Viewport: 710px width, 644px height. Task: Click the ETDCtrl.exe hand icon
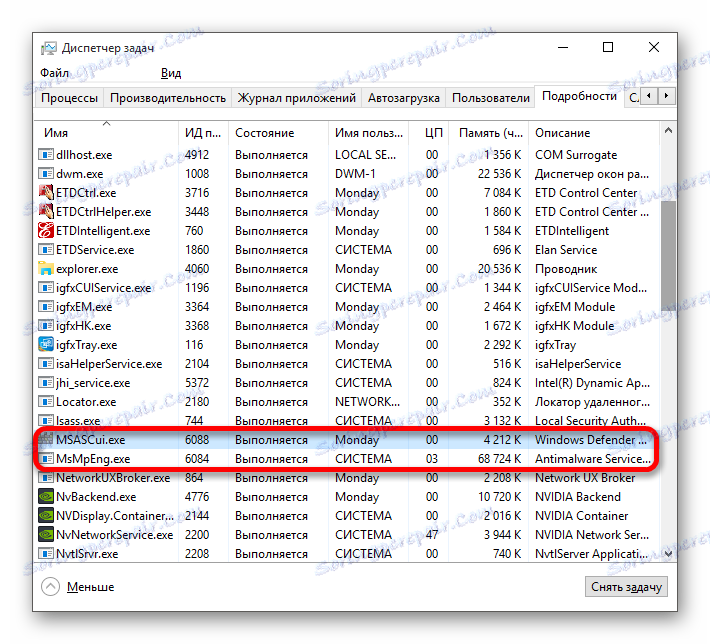pyautogui.click(x=46, y=192)
